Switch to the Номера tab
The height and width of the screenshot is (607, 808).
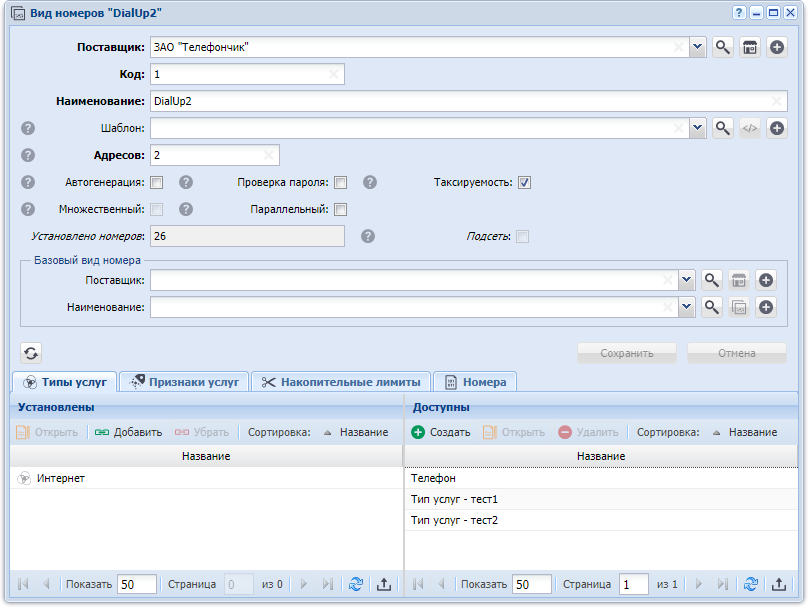click(x=475, y=382)
